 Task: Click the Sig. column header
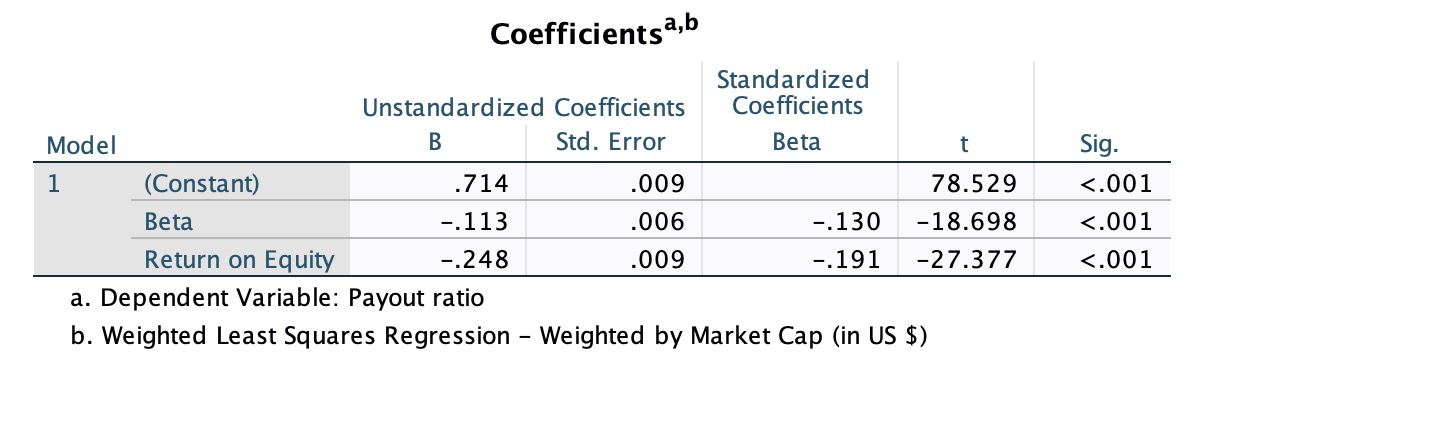1099,143
